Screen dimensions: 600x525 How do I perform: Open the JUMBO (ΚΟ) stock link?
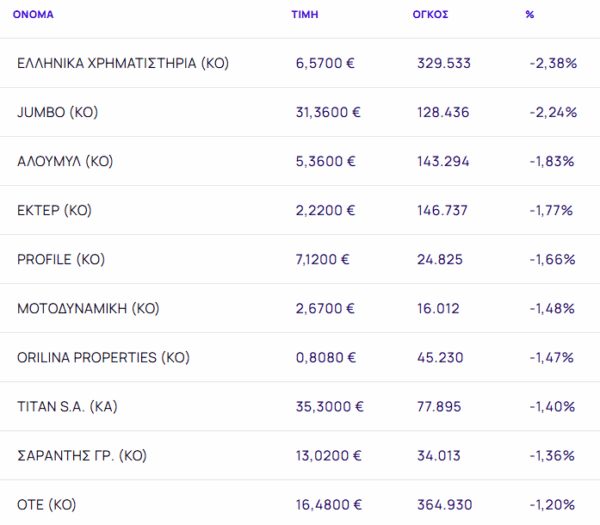pos(58,112)
